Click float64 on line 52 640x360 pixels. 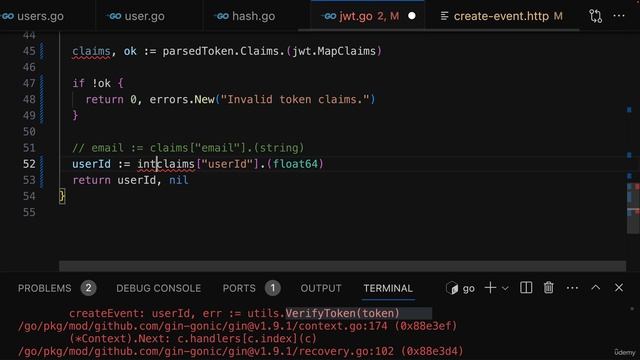pos(295,164)
